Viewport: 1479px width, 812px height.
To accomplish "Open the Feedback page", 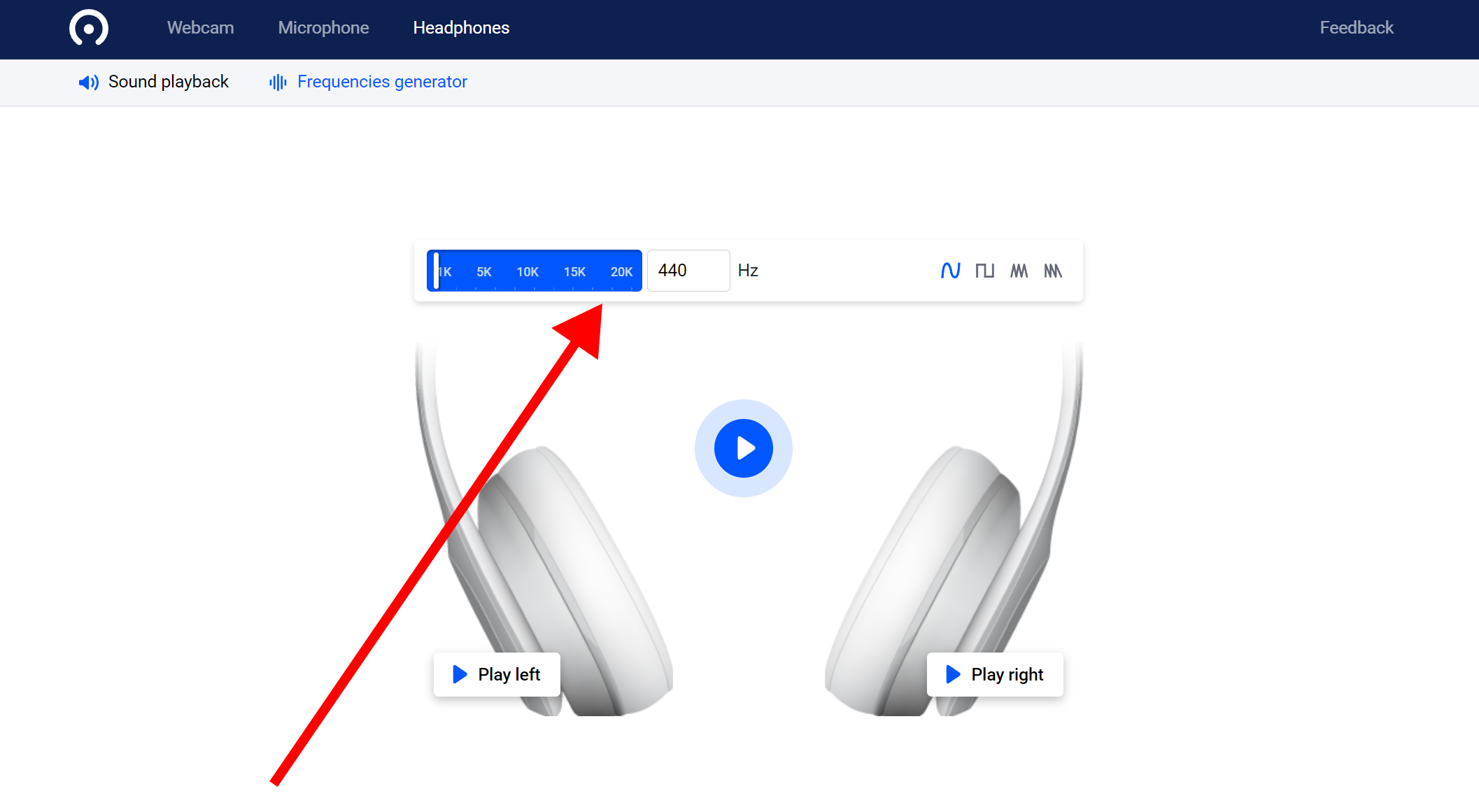I will point(1356,28).
